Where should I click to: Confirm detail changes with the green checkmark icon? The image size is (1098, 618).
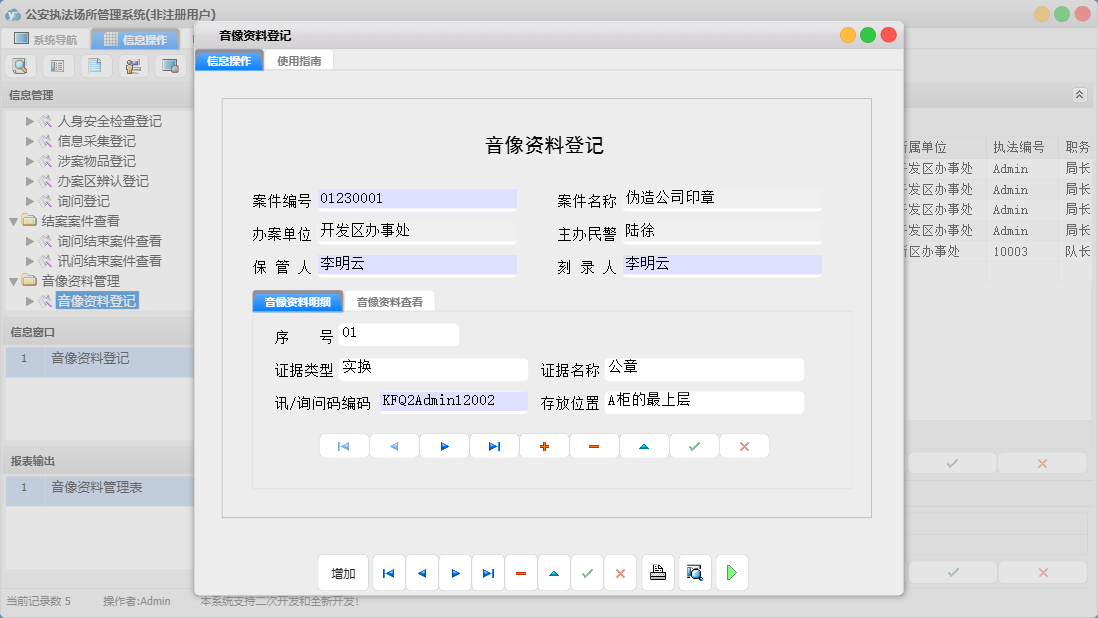pos(694,445)
